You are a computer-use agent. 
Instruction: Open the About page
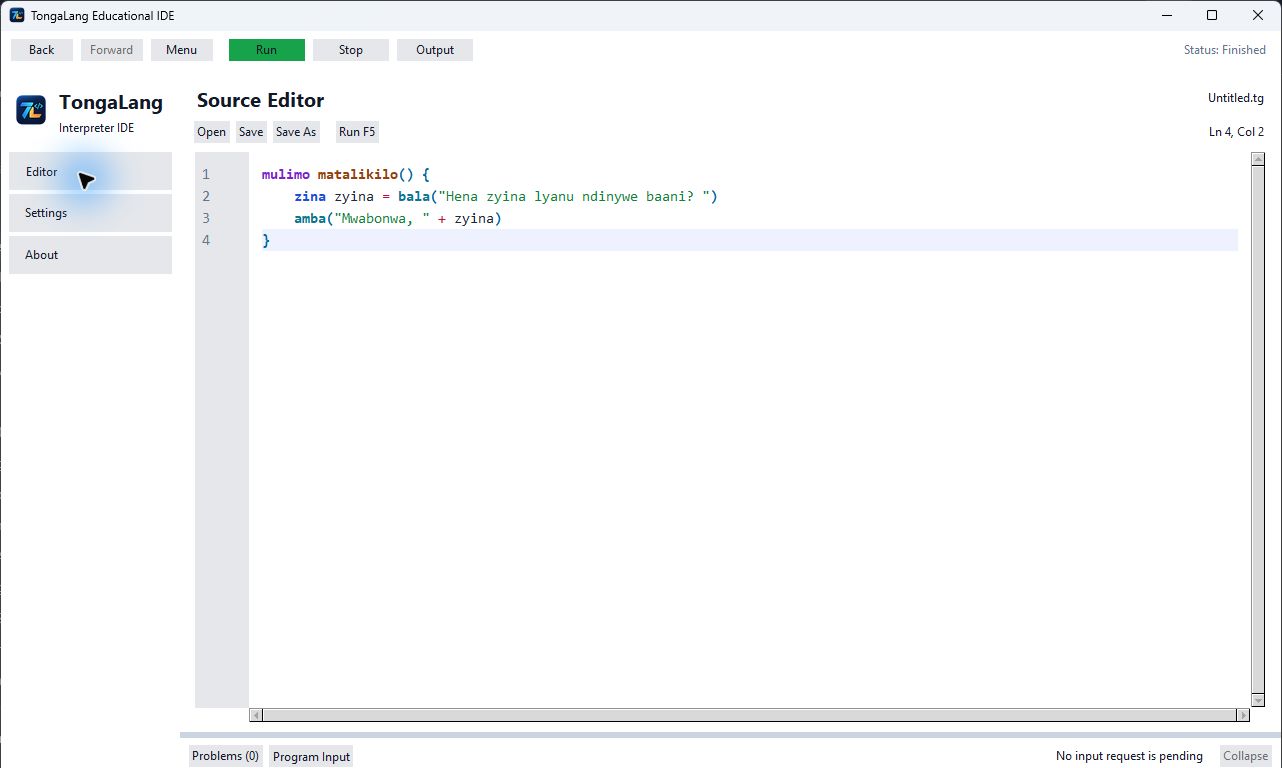(x=90, y=255)
